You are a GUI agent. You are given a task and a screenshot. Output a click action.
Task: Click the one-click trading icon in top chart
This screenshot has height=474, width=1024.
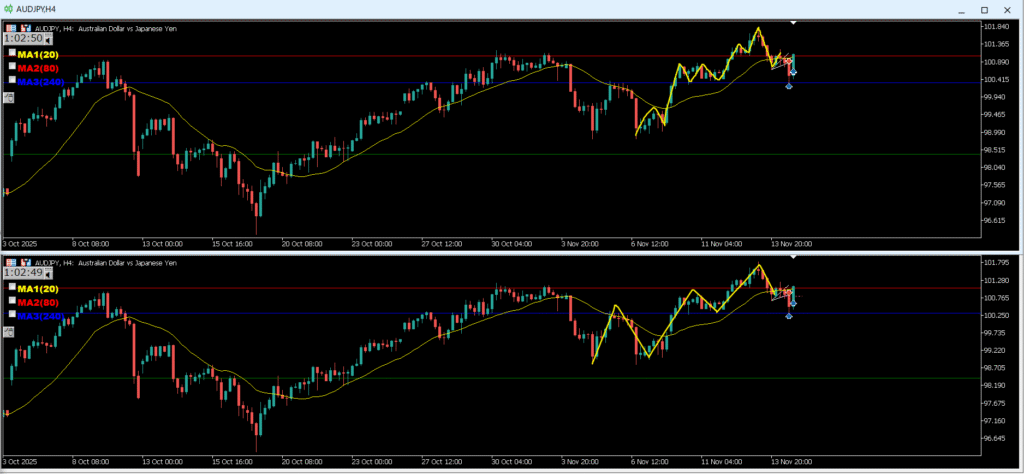pyautogui.click(x=9, y=28)
